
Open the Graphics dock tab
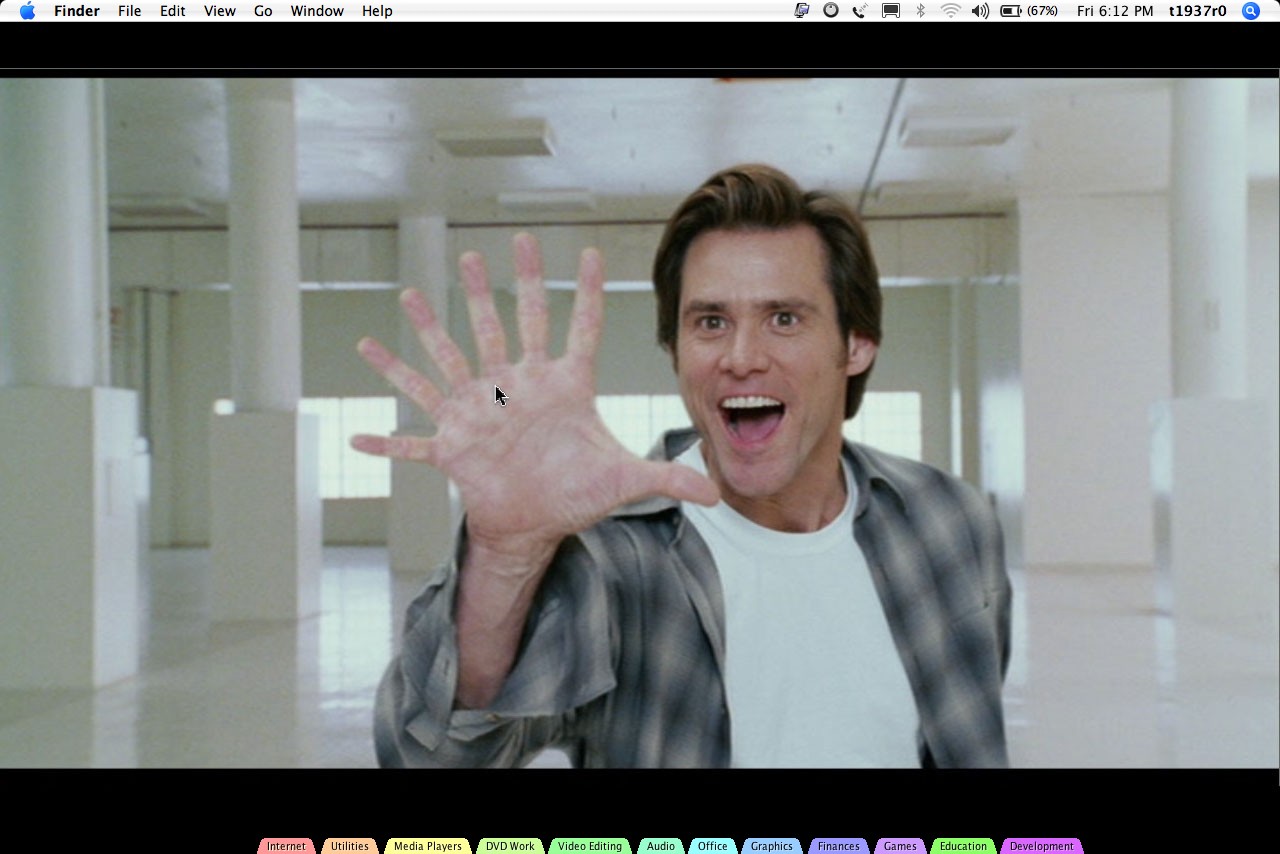[772, 846]
